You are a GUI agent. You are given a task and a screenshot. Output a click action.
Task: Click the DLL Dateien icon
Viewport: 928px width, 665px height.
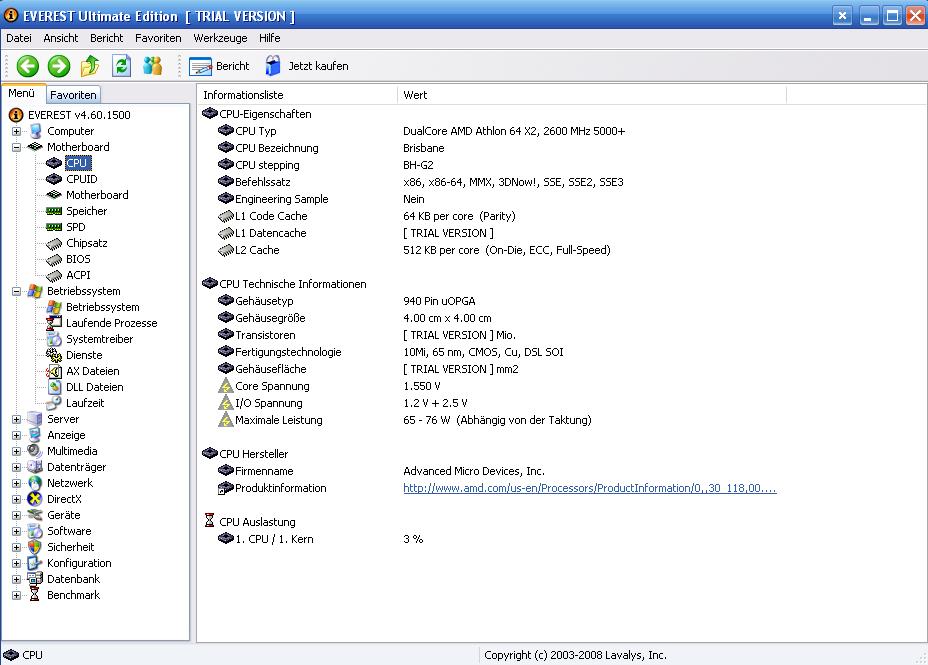(54, 387)
